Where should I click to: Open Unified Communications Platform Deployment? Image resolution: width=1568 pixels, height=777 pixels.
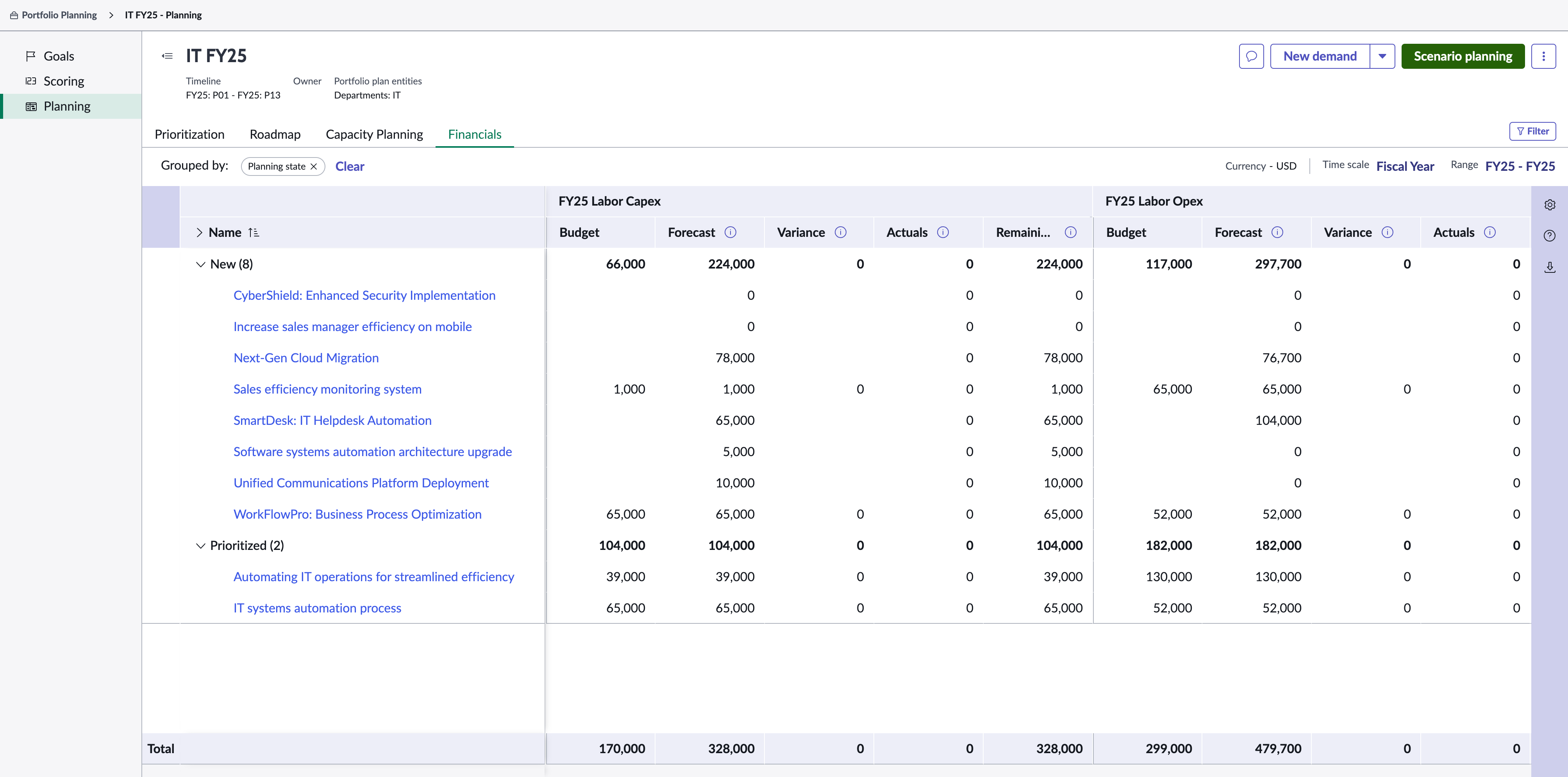[360, 483]
